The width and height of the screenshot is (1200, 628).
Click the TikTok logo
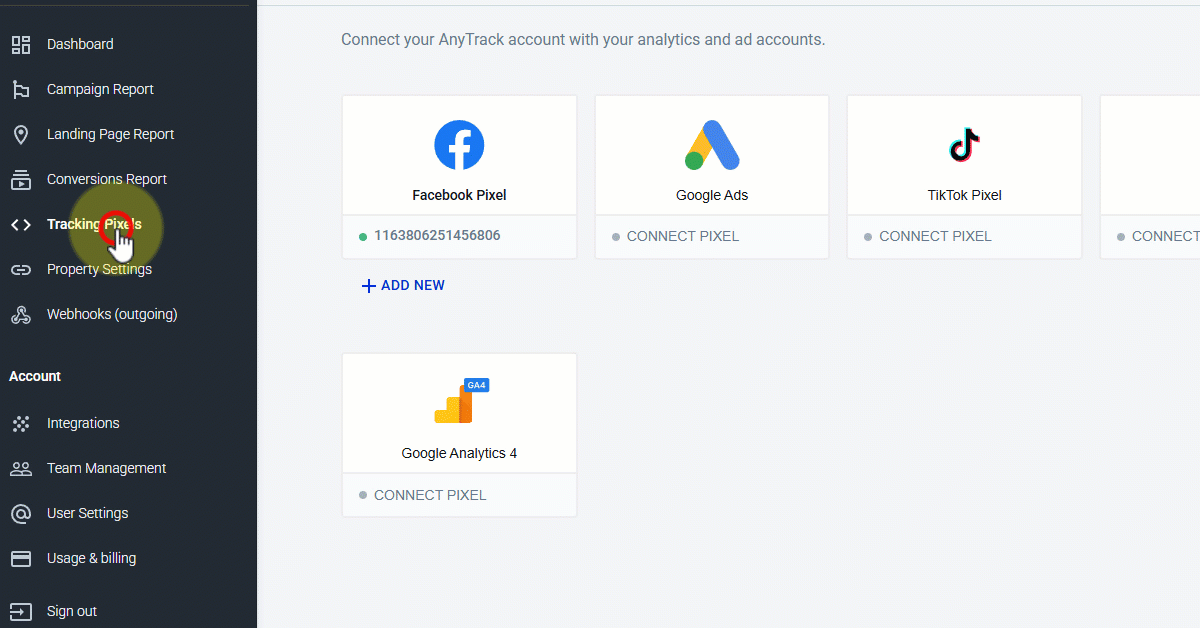[x=964, y=145]
